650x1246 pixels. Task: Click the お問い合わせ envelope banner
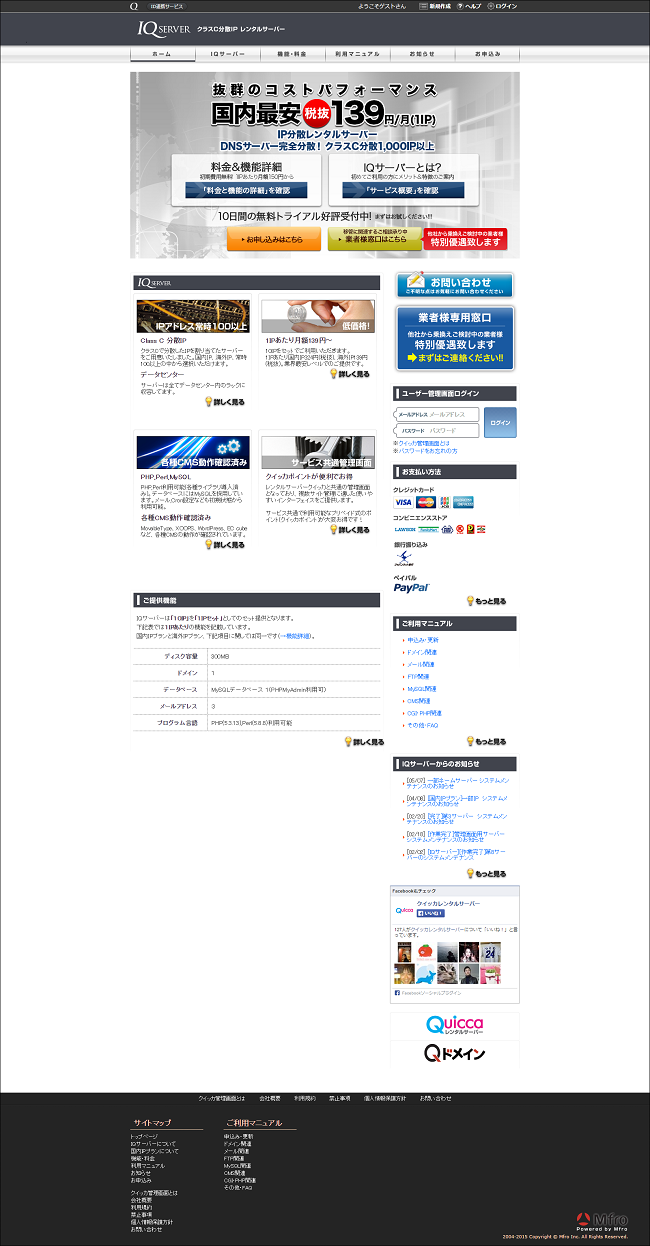[455, 284]
